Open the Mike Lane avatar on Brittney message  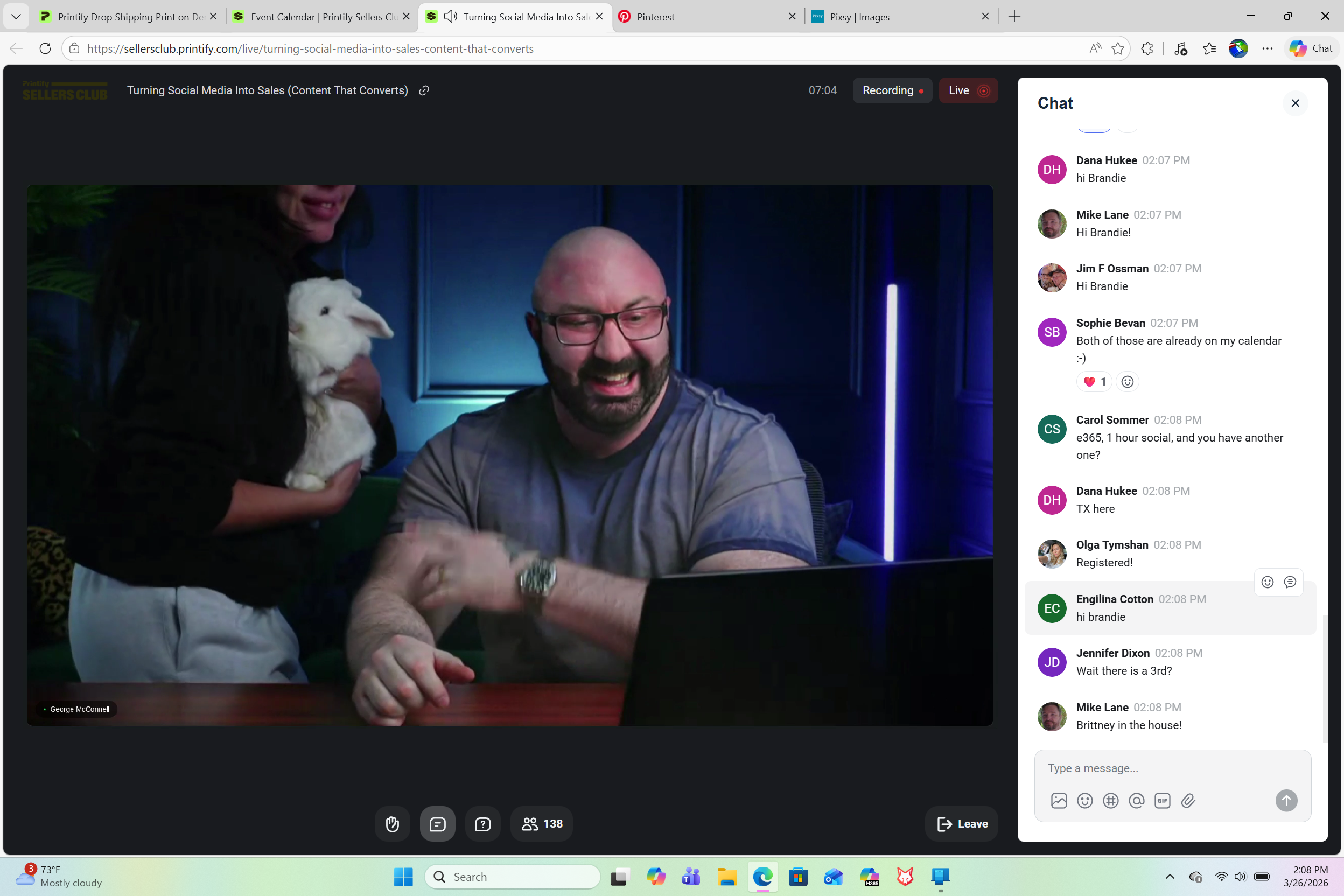pyautogui.click(x=1052, y=716)
